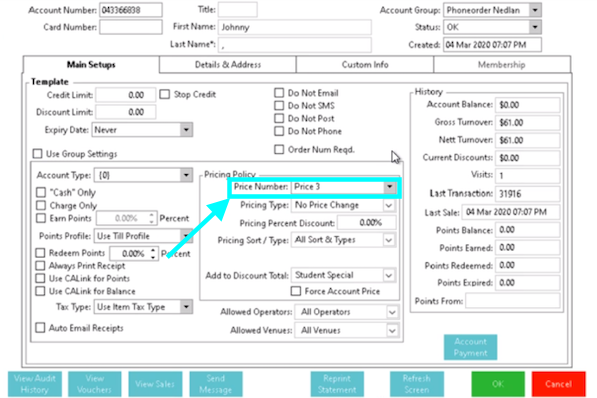Enable the Do Not Phone checkbox
Image resolution: width=597 pixels, height=398 pixels.
(x=279, y=131)
